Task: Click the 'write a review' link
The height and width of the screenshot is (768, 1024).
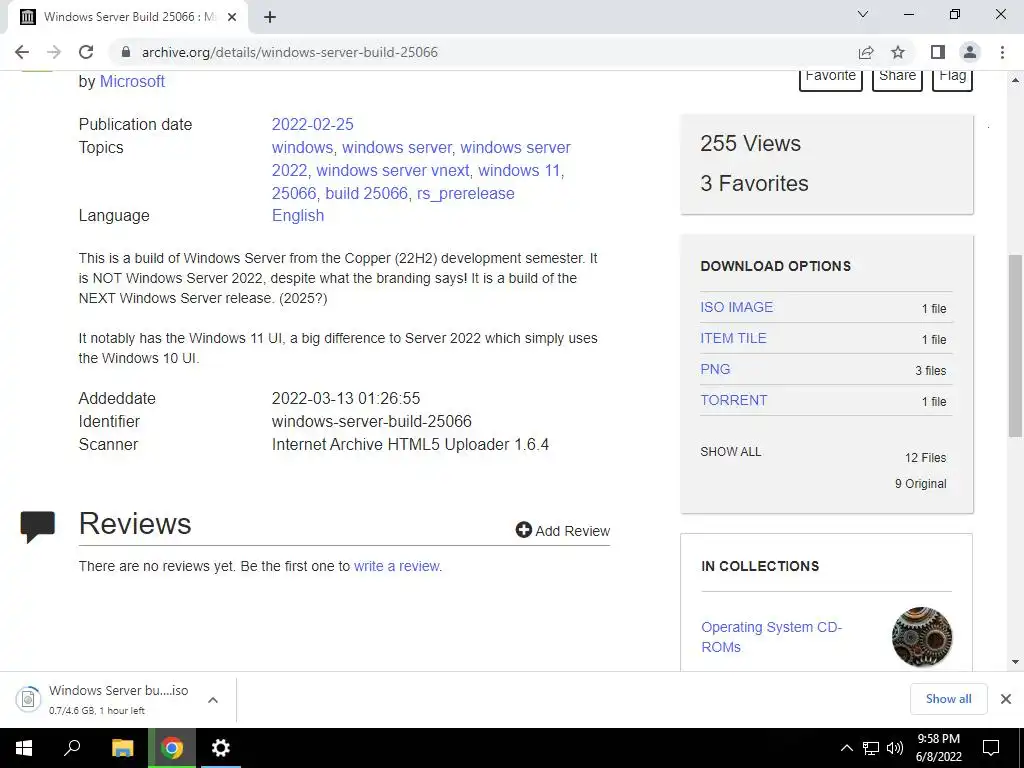Action: click(397, 566)
